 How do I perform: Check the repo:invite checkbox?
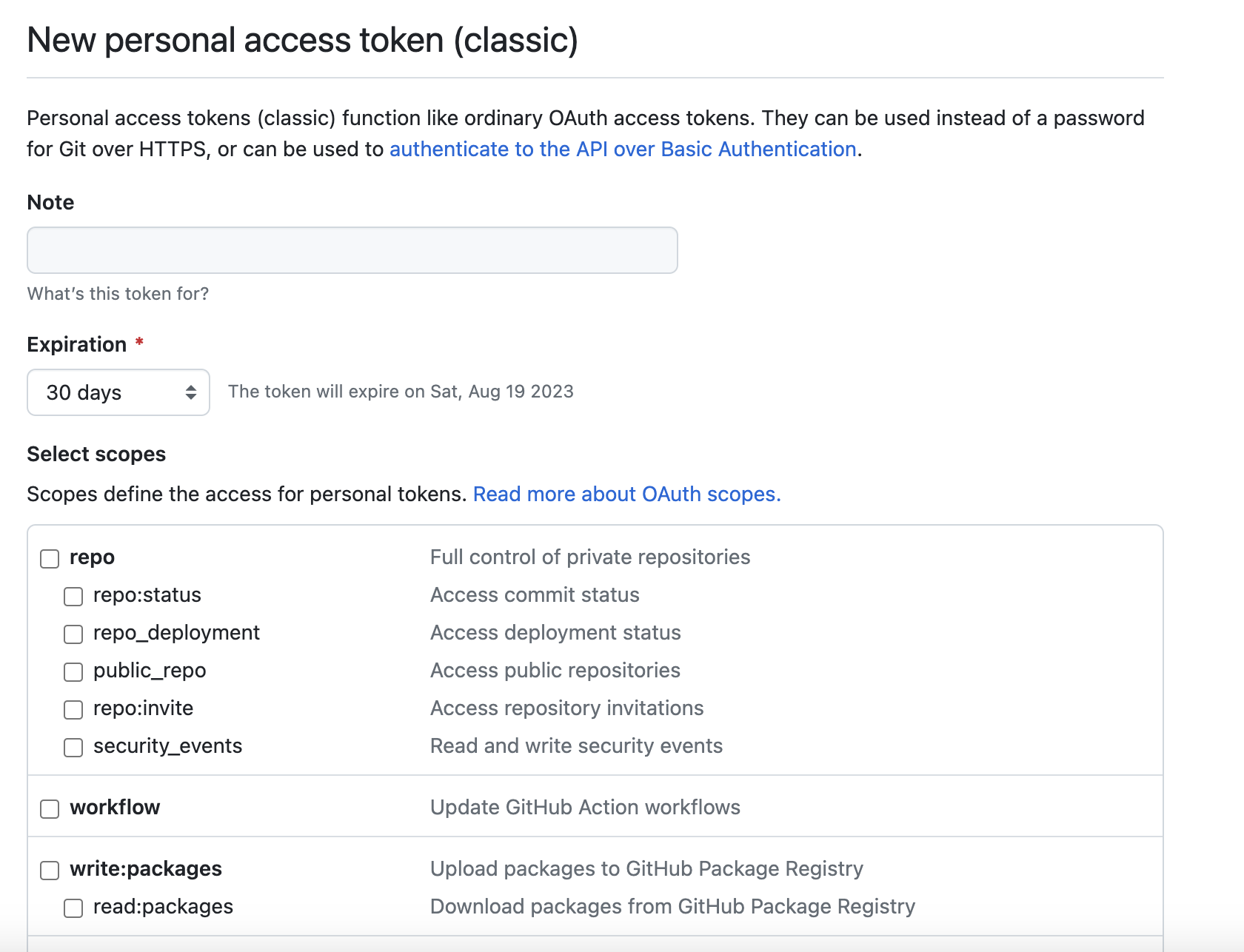click(73, 709)
